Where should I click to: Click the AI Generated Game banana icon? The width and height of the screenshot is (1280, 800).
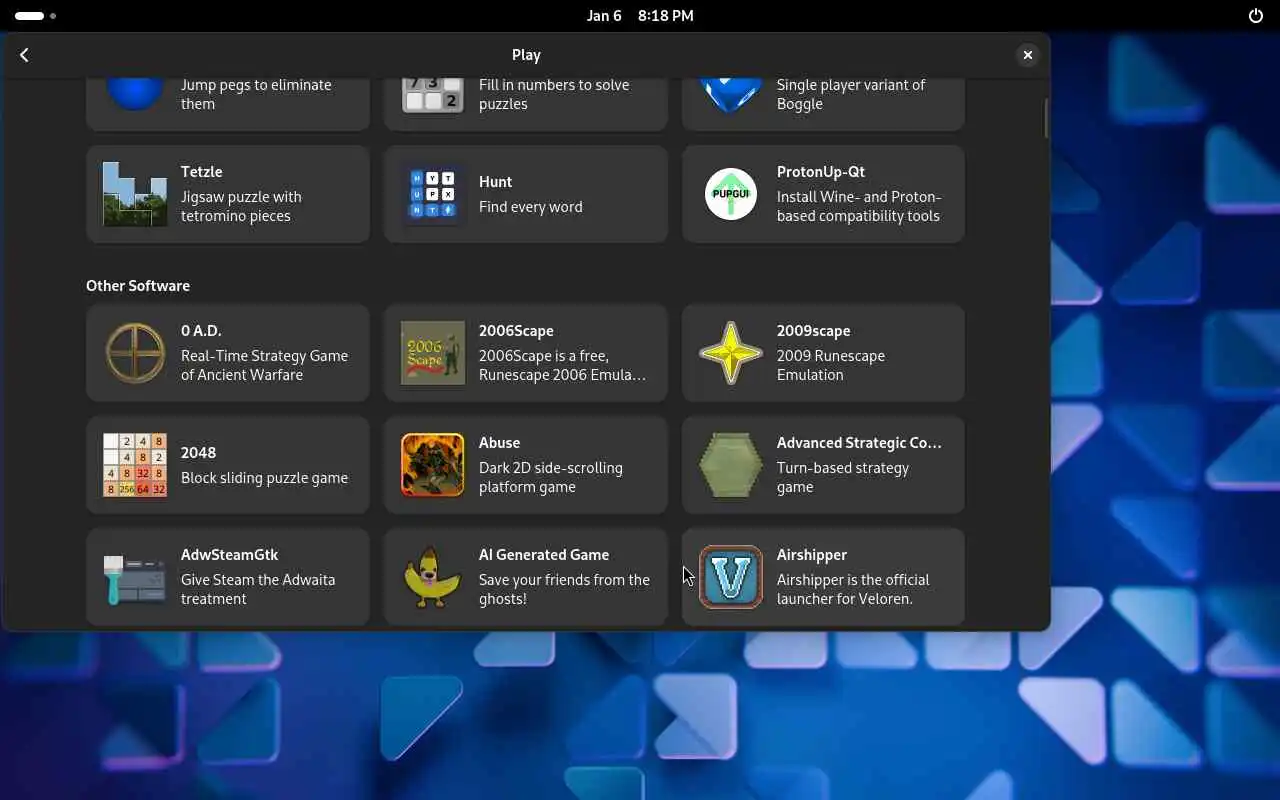click(x=433, y=577)
